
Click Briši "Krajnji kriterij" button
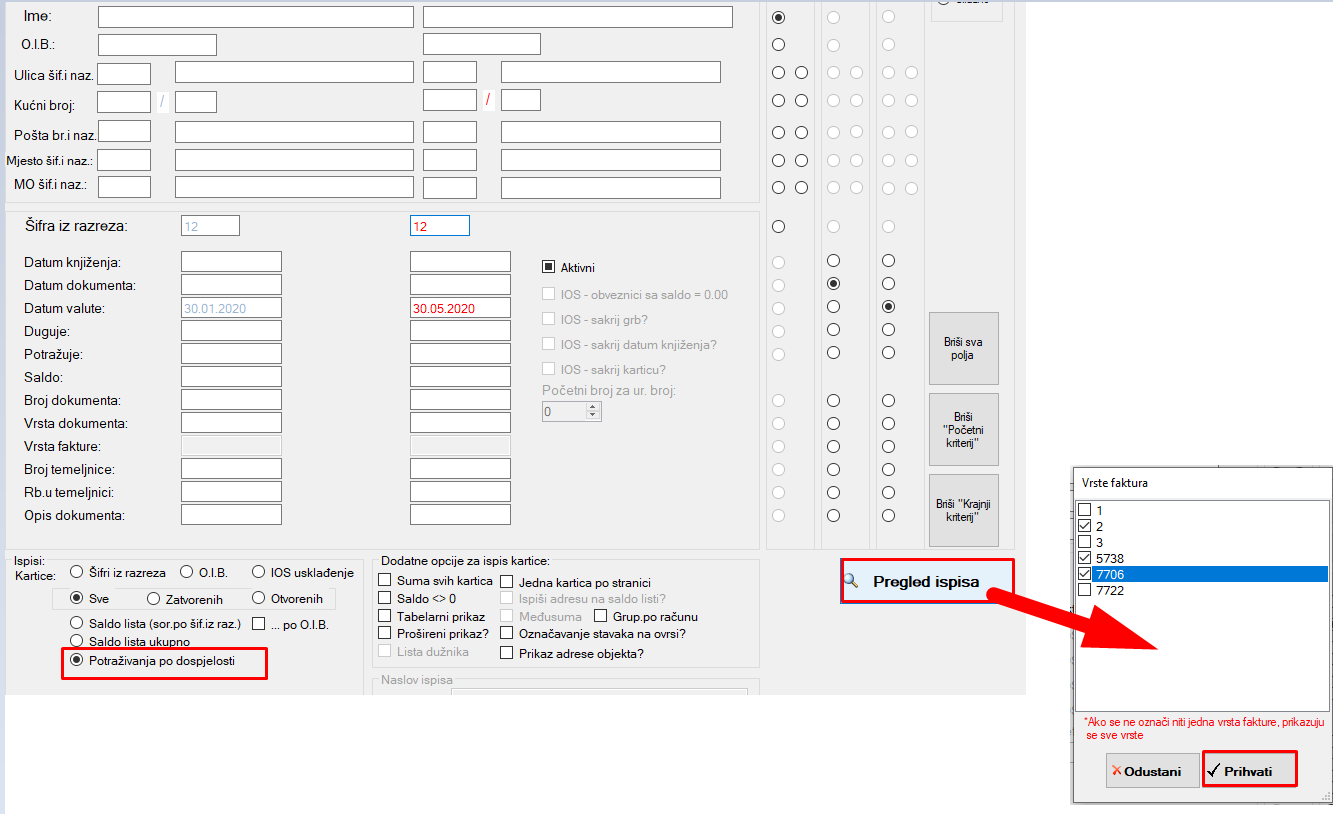(963, 510)
